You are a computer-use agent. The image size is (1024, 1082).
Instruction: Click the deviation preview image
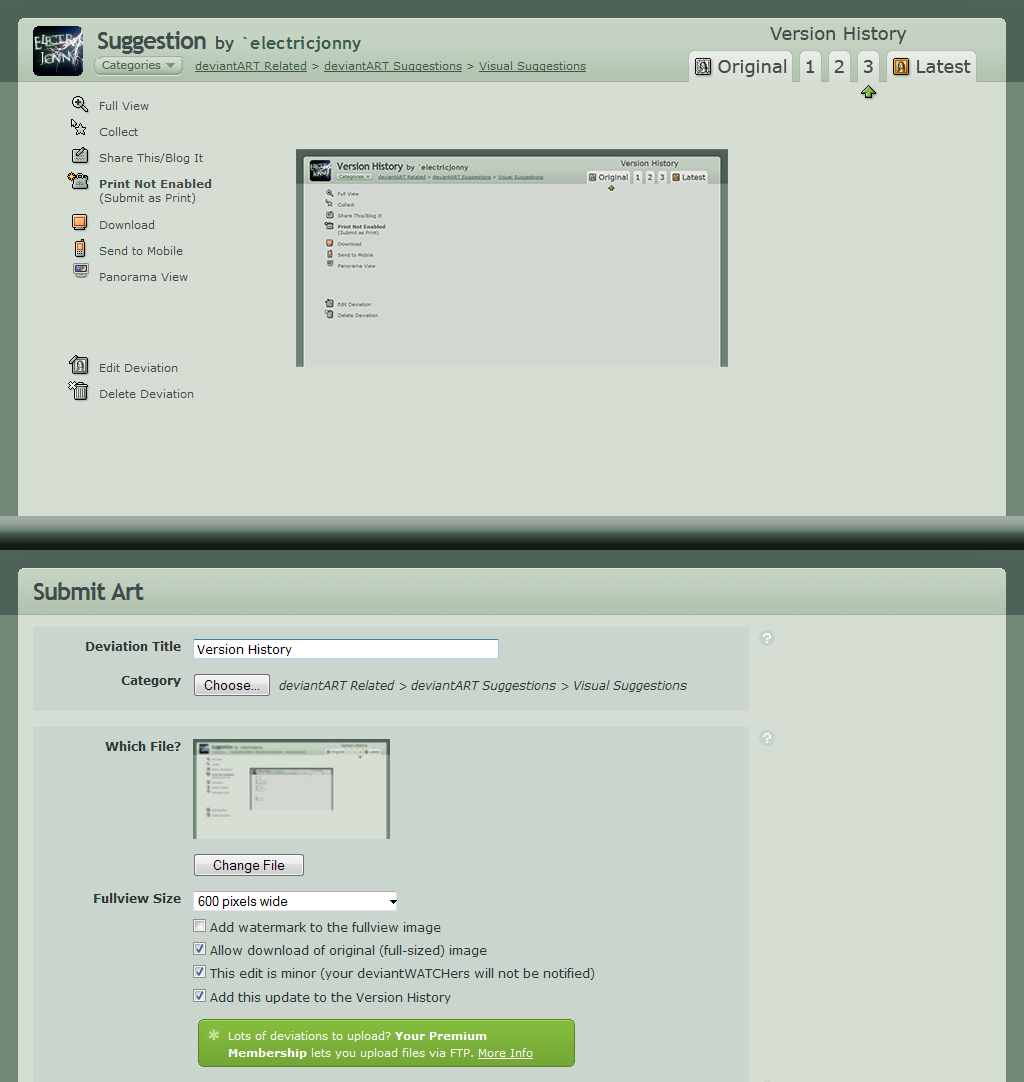click(512, 258)
